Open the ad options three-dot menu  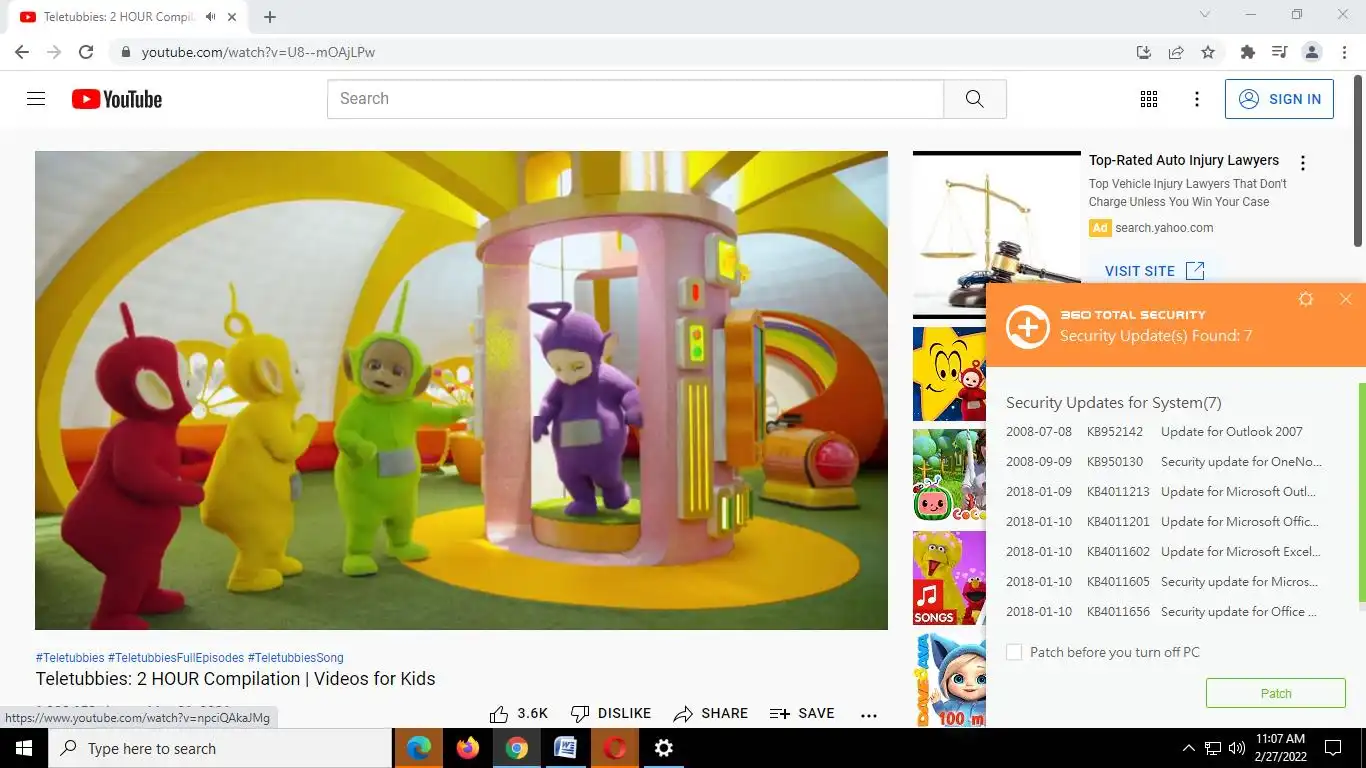click(x=1302, y=163)
